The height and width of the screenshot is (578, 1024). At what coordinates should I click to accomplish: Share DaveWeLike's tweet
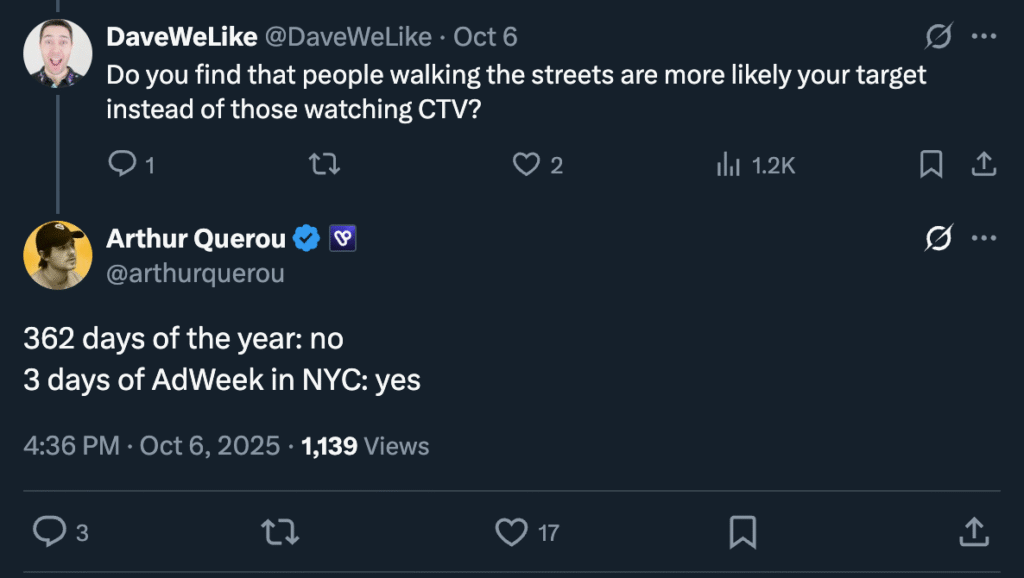click(x=983, y=164)
